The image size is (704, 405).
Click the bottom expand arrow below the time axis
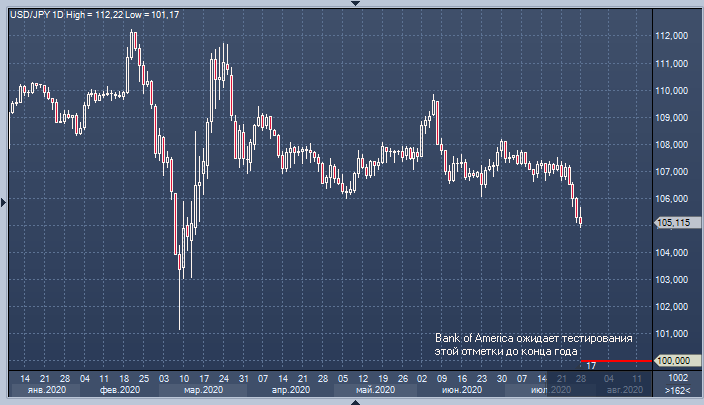[x=352, y=401]
